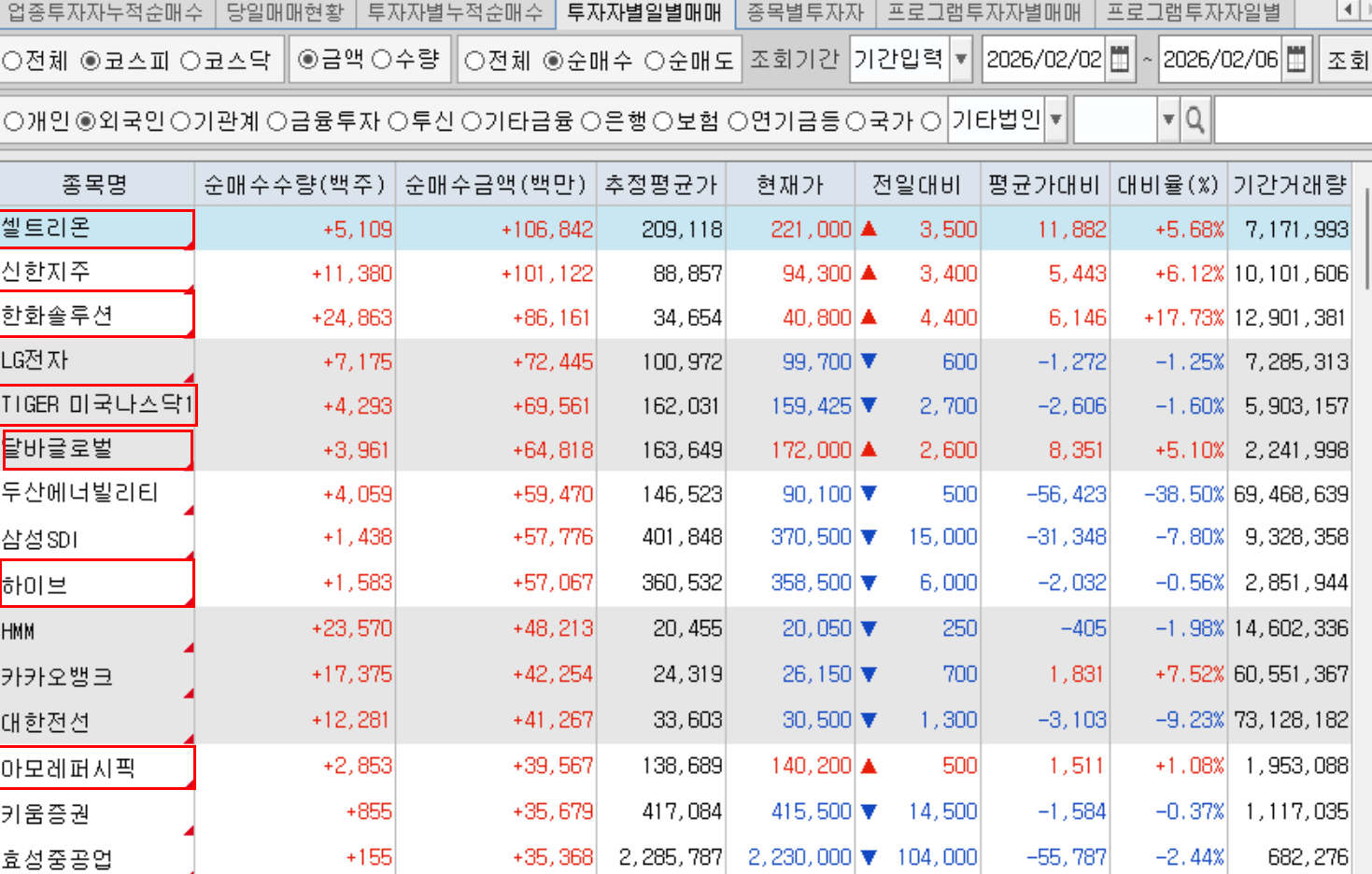Click the tab scroll left arrow

pos(1347,11)
